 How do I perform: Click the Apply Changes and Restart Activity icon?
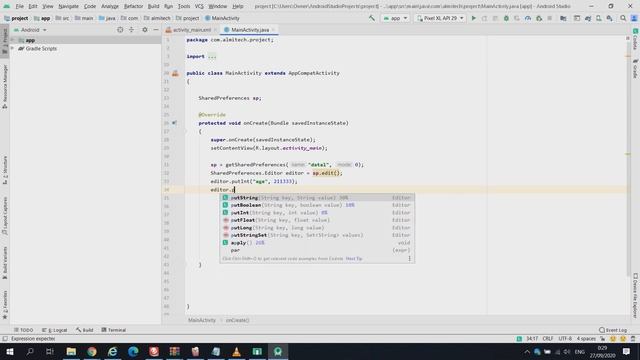pos(484,18)
